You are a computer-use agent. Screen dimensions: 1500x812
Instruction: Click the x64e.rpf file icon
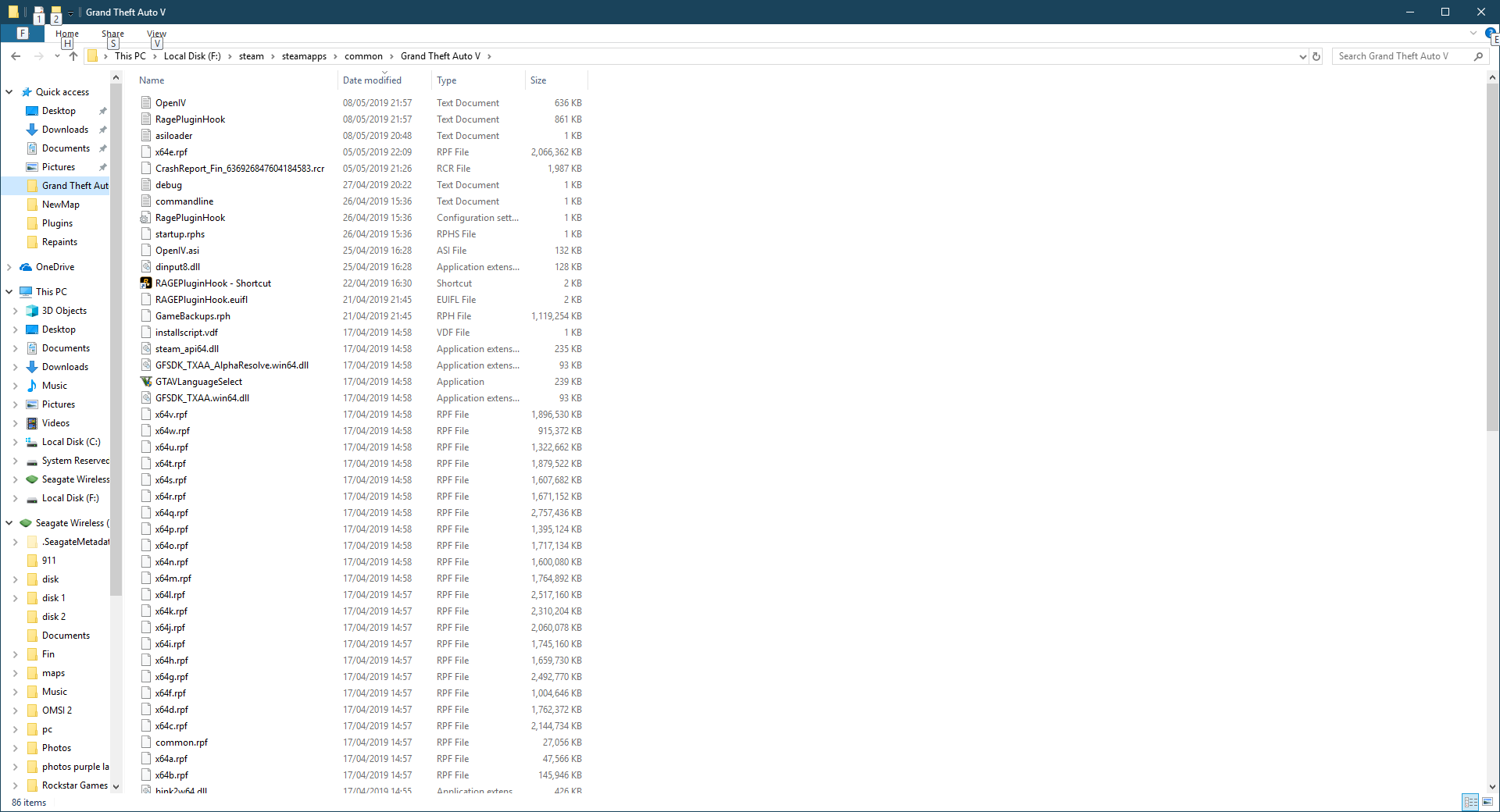point(146,152)
